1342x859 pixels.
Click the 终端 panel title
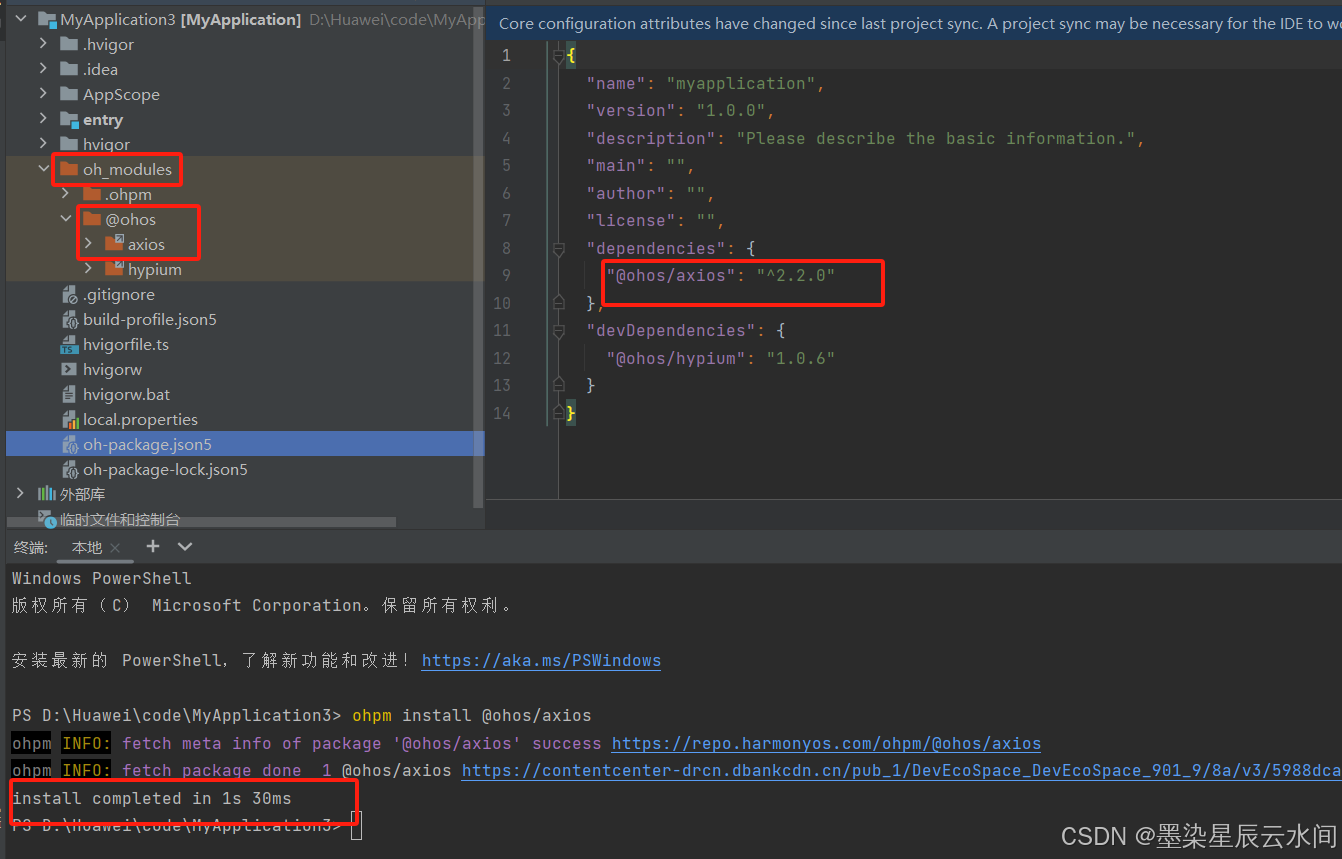tap(30, 548)
